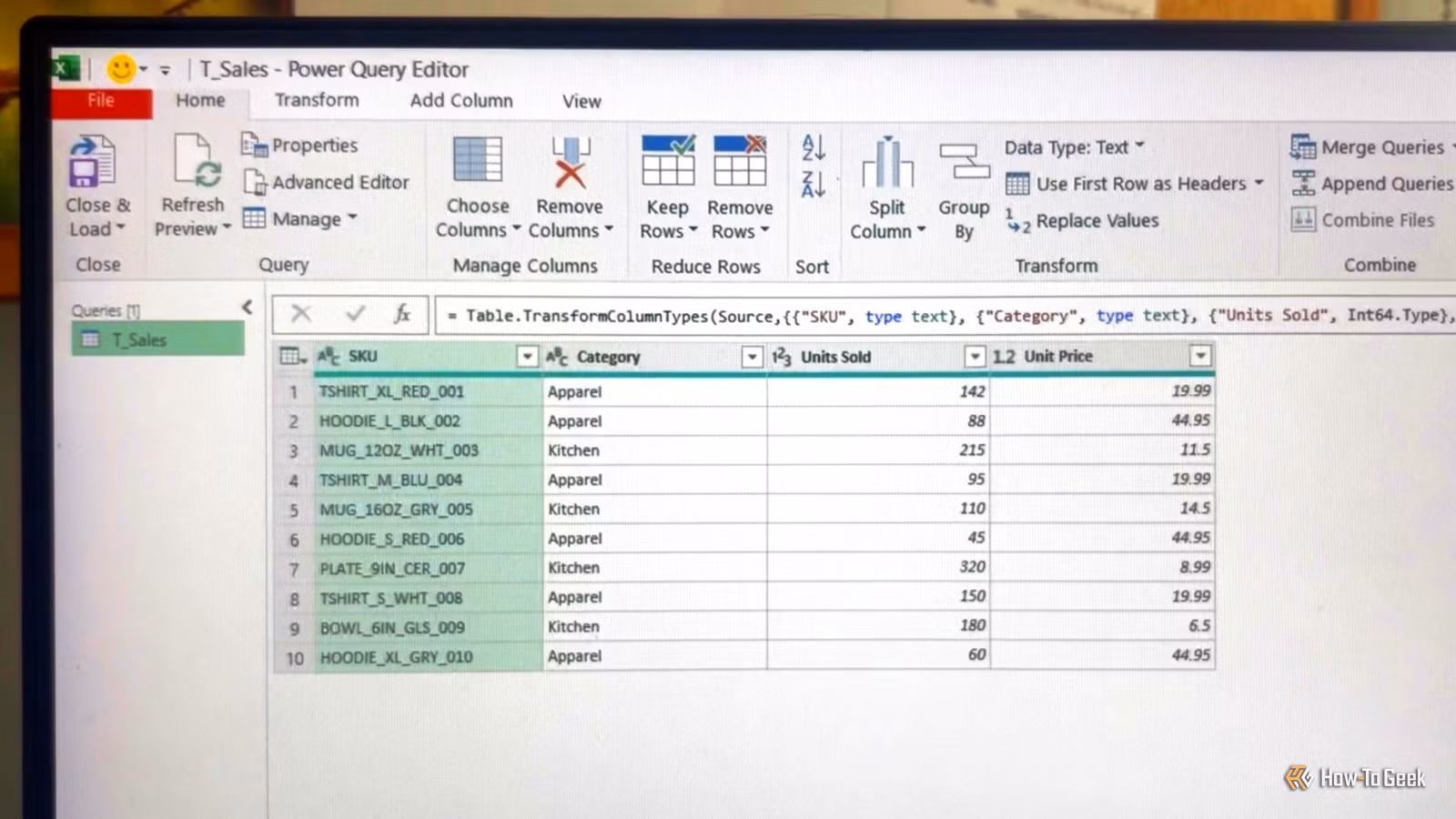Select the SKU column header
The image size is (1456, 819).
click(x=427, y=357)
